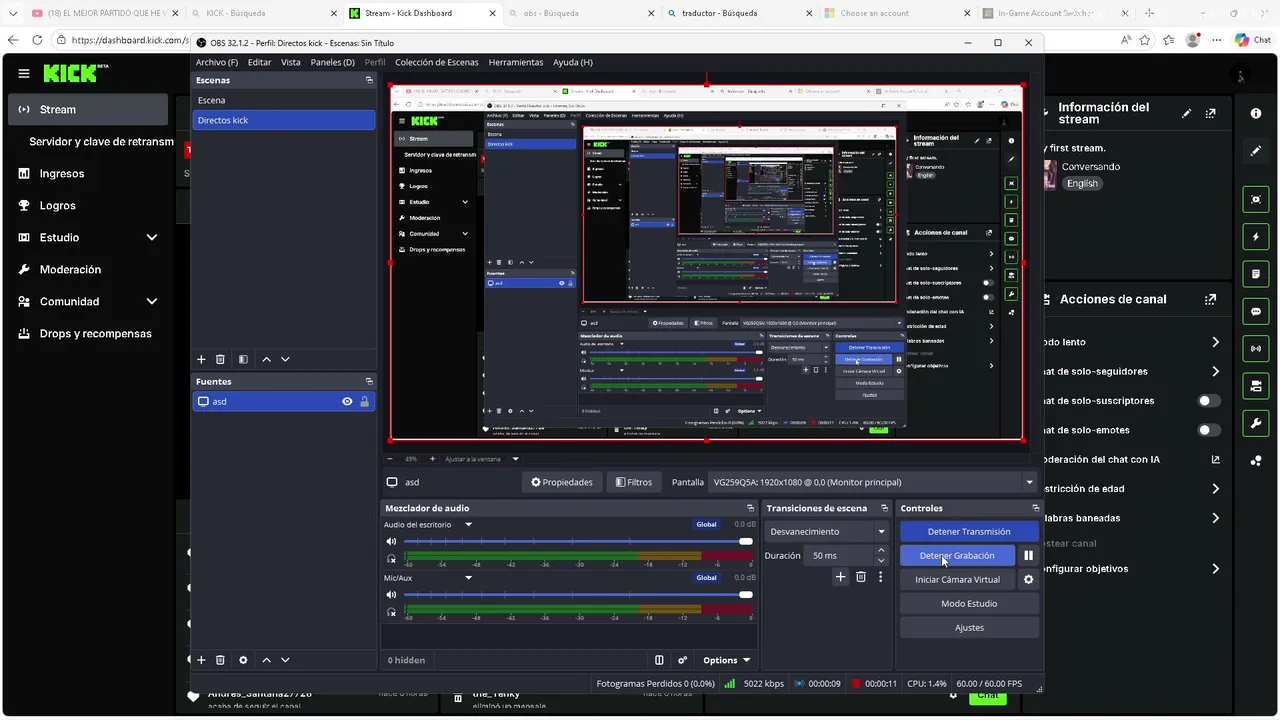Open Mic/Aux options arrow
Screen dimensions: 1280x720
point(468,578)
